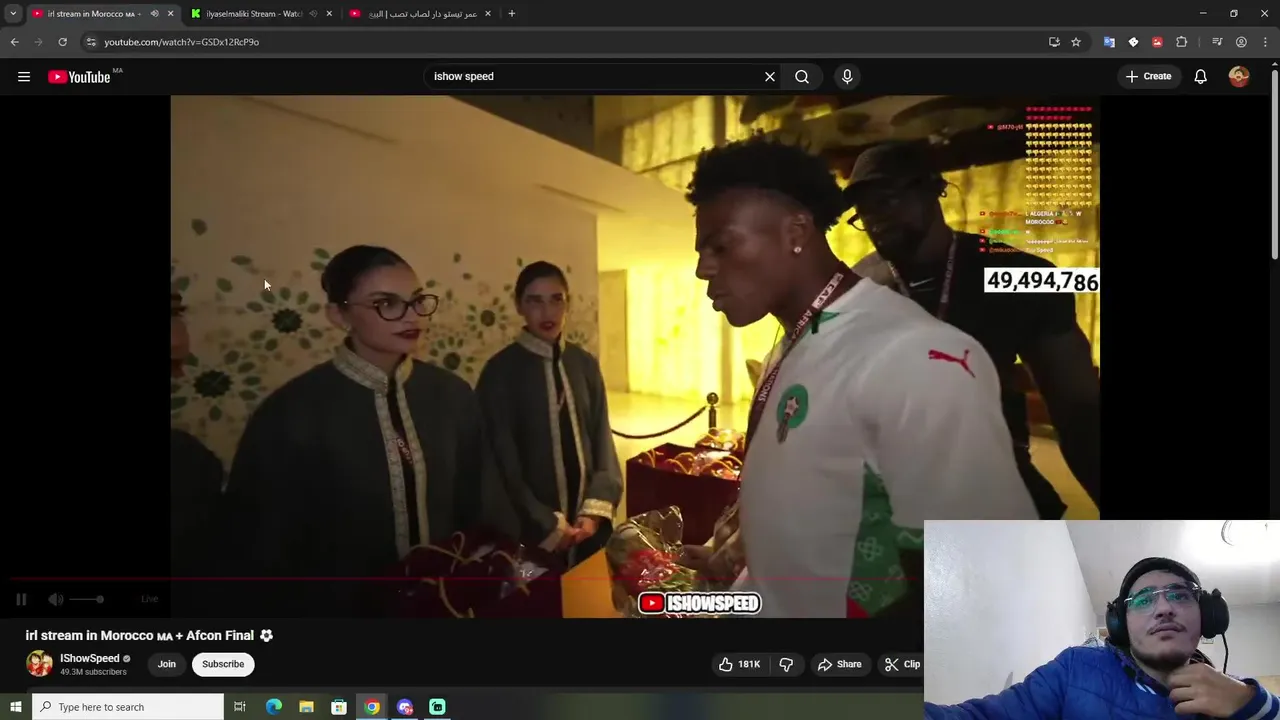Click the 'Type here to search' taskbar box
The image size is (1280, 720).
(x=128, y=707)
